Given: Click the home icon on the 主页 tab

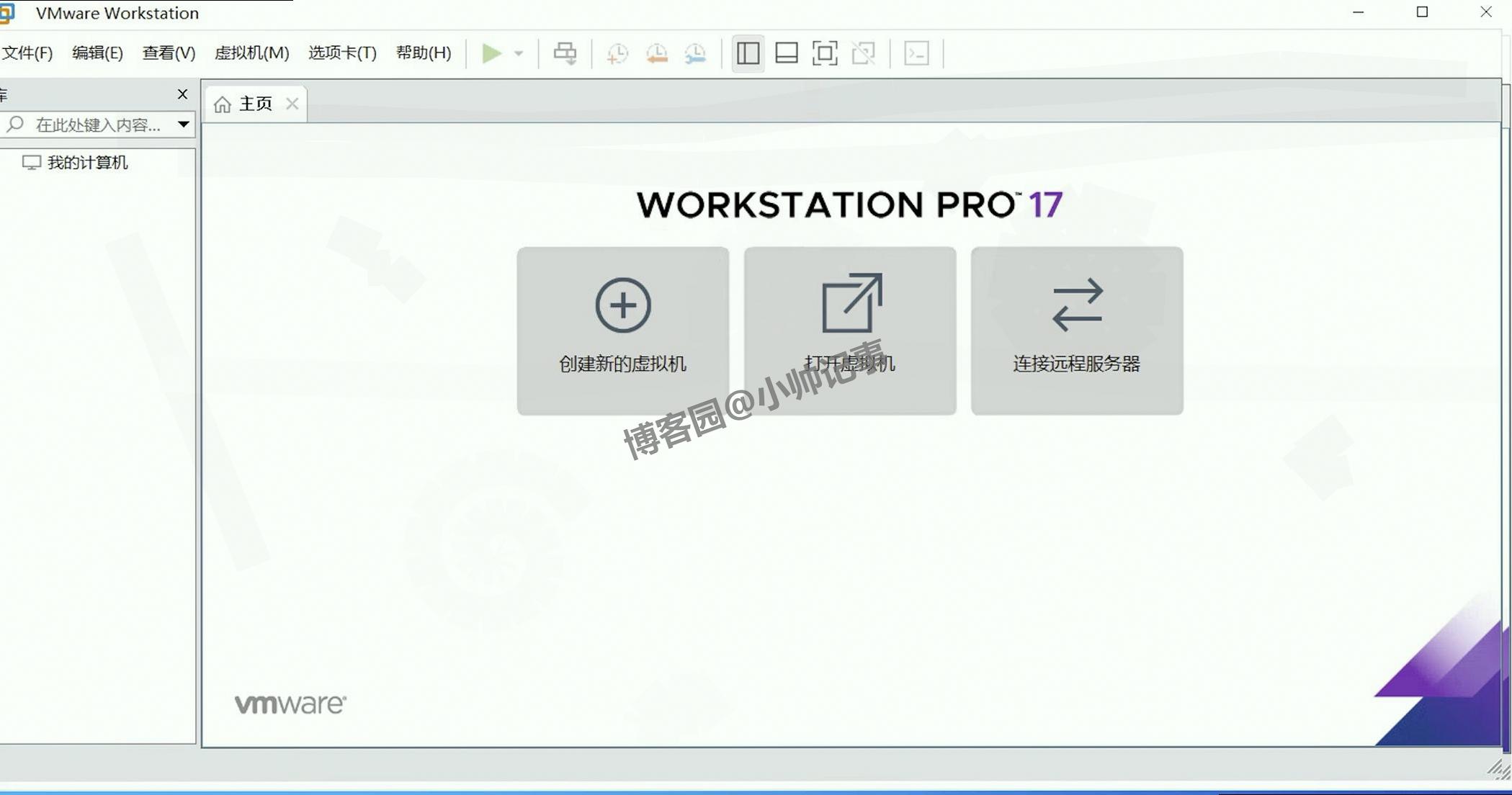Looking at the screenshot, I should (223, 103).
